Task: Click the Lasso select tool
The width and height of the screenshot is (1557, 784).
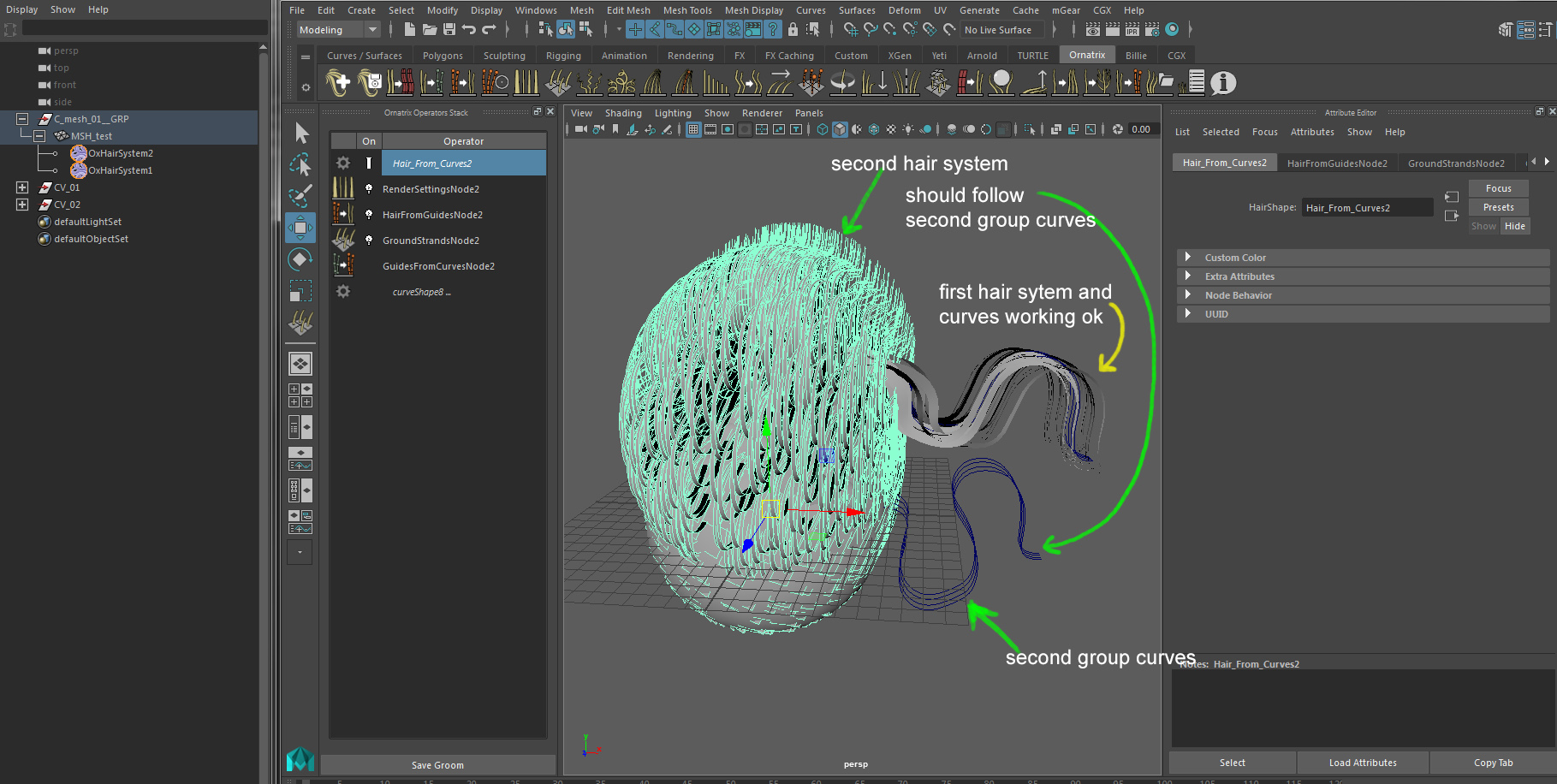Action: coord(300,164)
